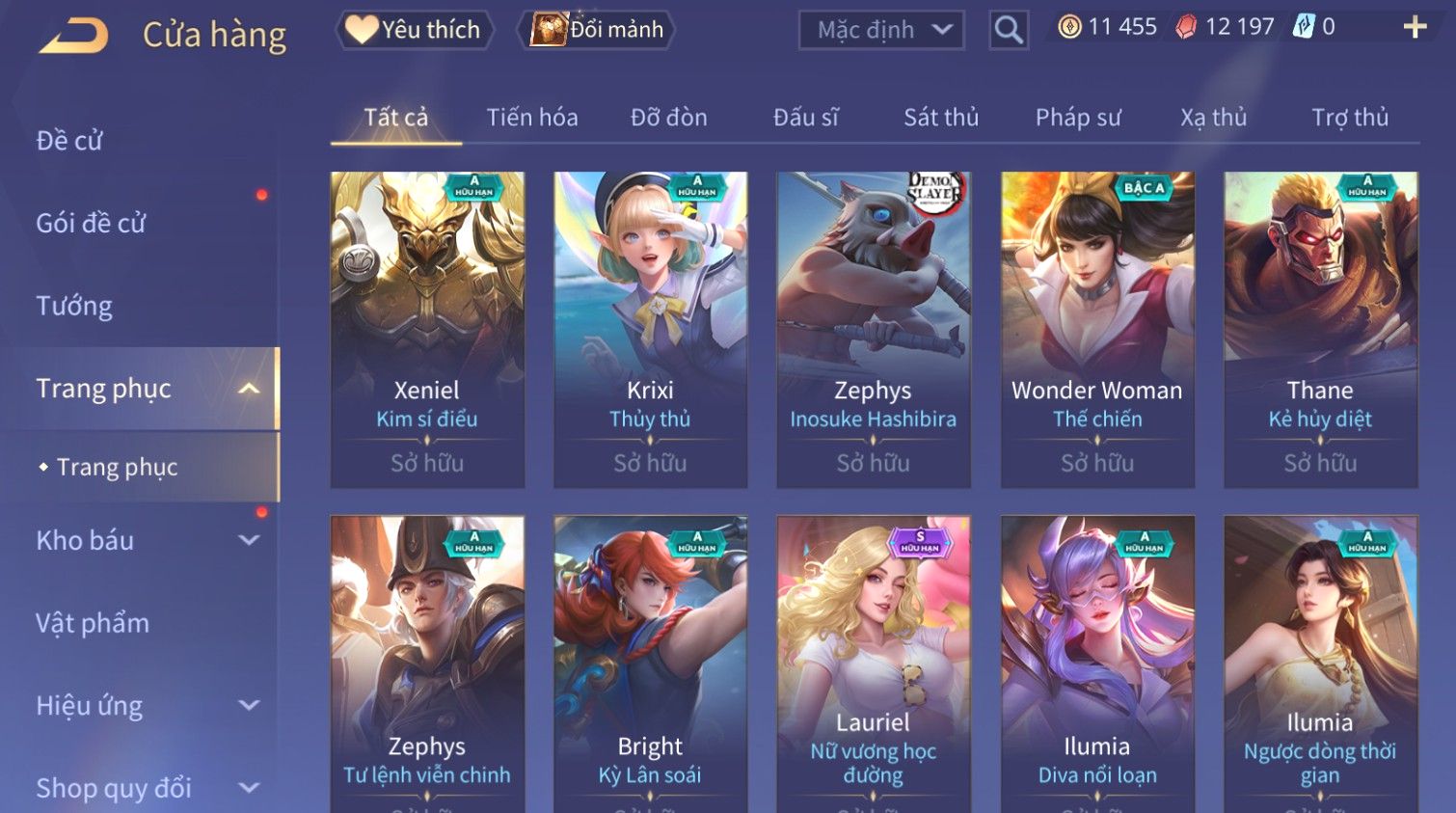Image resolution: width=1456 pixels, height=813 pixels.
Task: Open the Mặc định sort dropdown
Action: [x=881, y=30]
